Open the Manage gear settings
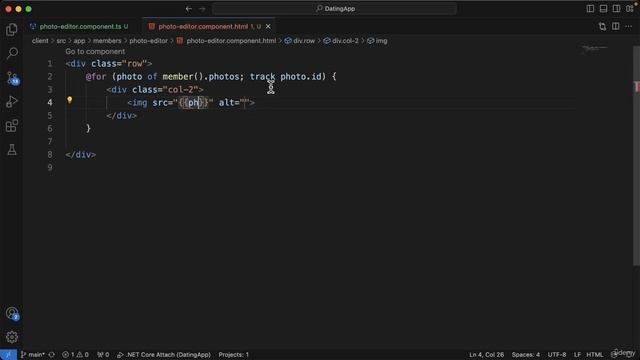 click(12, 337)
